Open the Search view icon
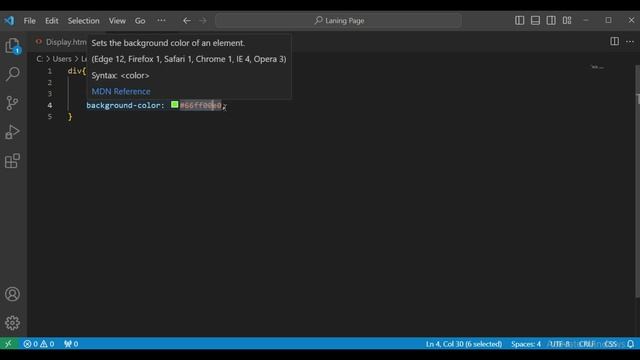This screenshot has height=360, width=640. (13, 74)
